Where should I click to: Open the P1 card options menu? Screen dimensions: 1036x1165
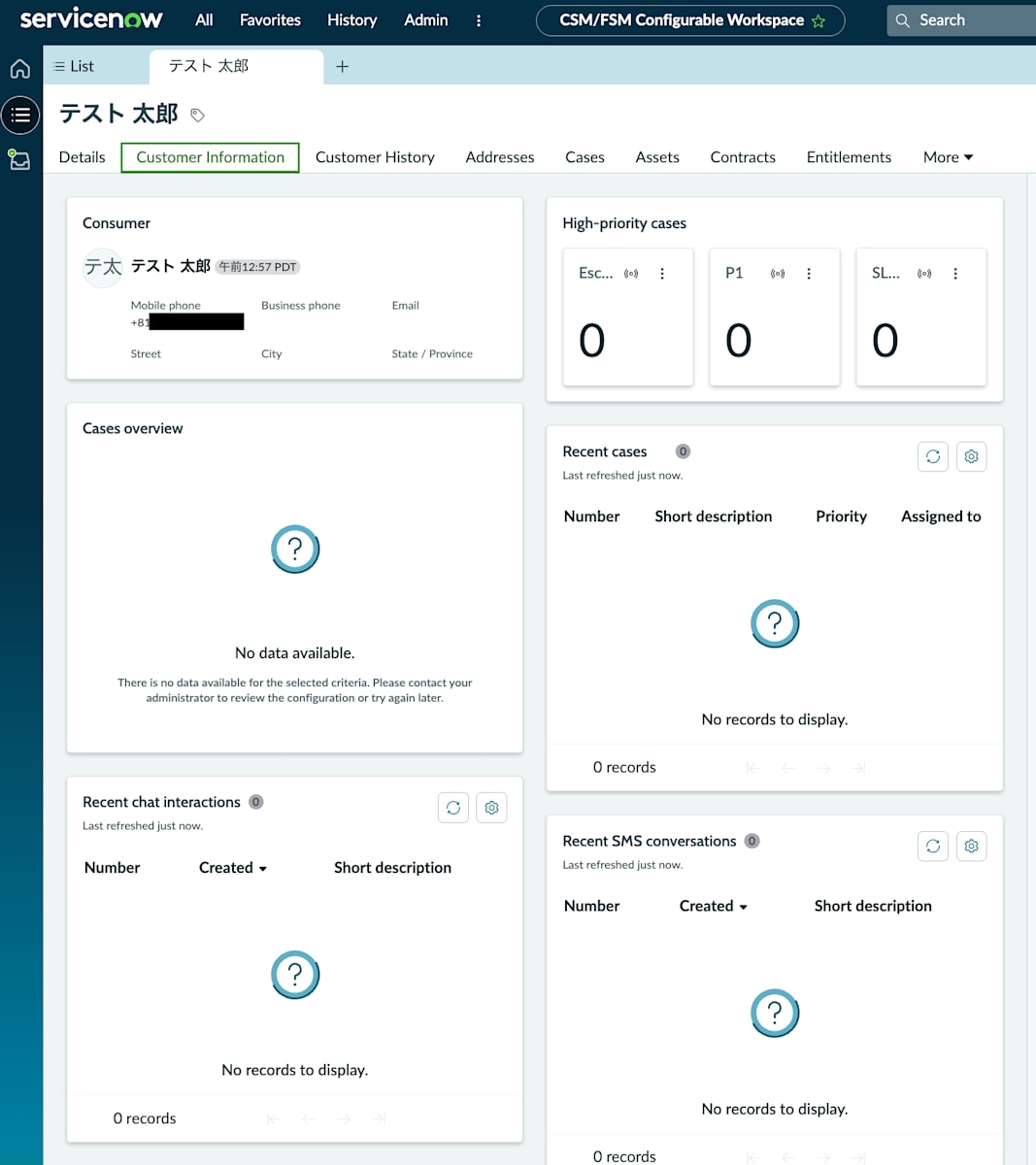[x=809, y=274]
